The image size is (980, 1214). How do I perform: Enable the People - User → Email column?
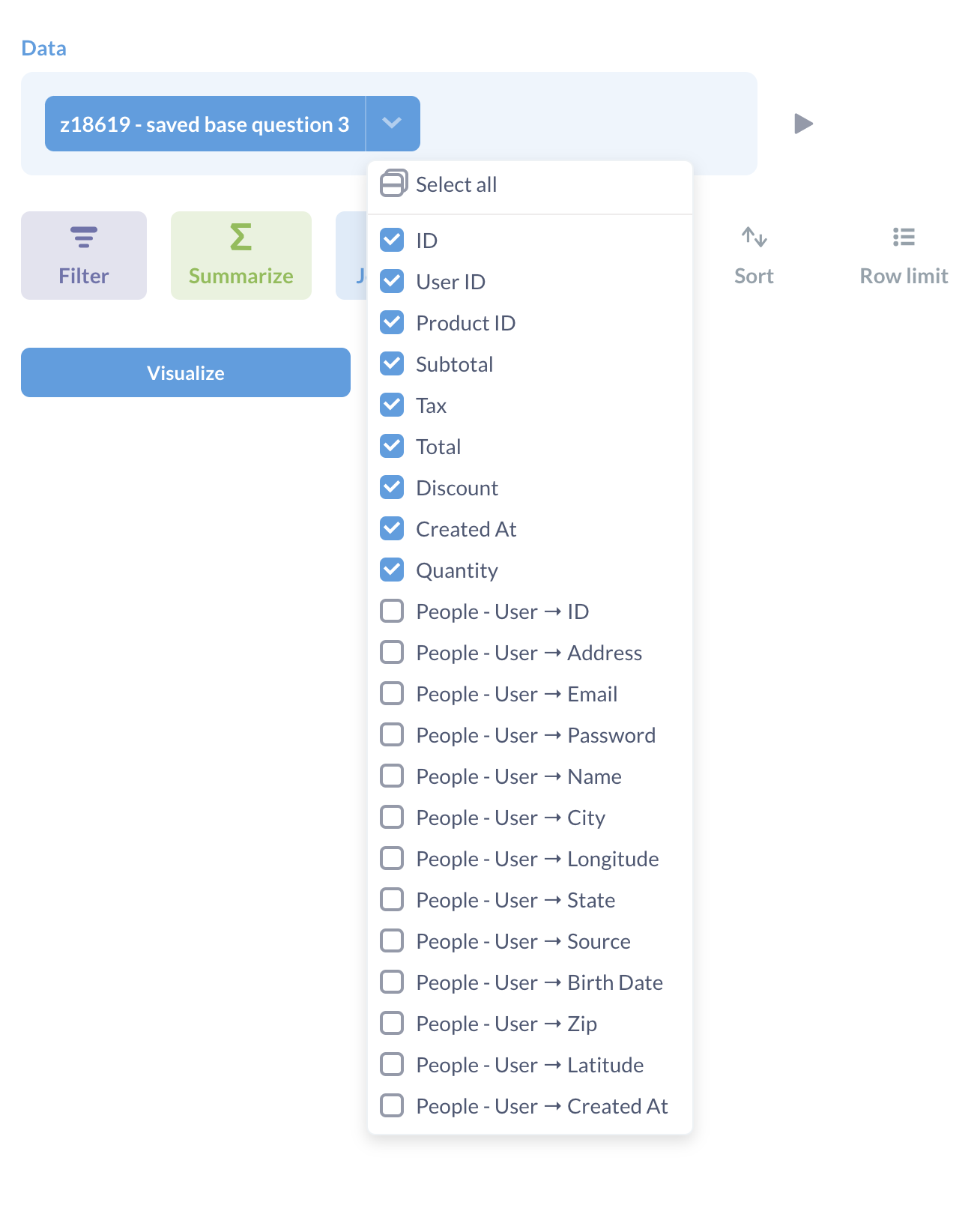392,693
